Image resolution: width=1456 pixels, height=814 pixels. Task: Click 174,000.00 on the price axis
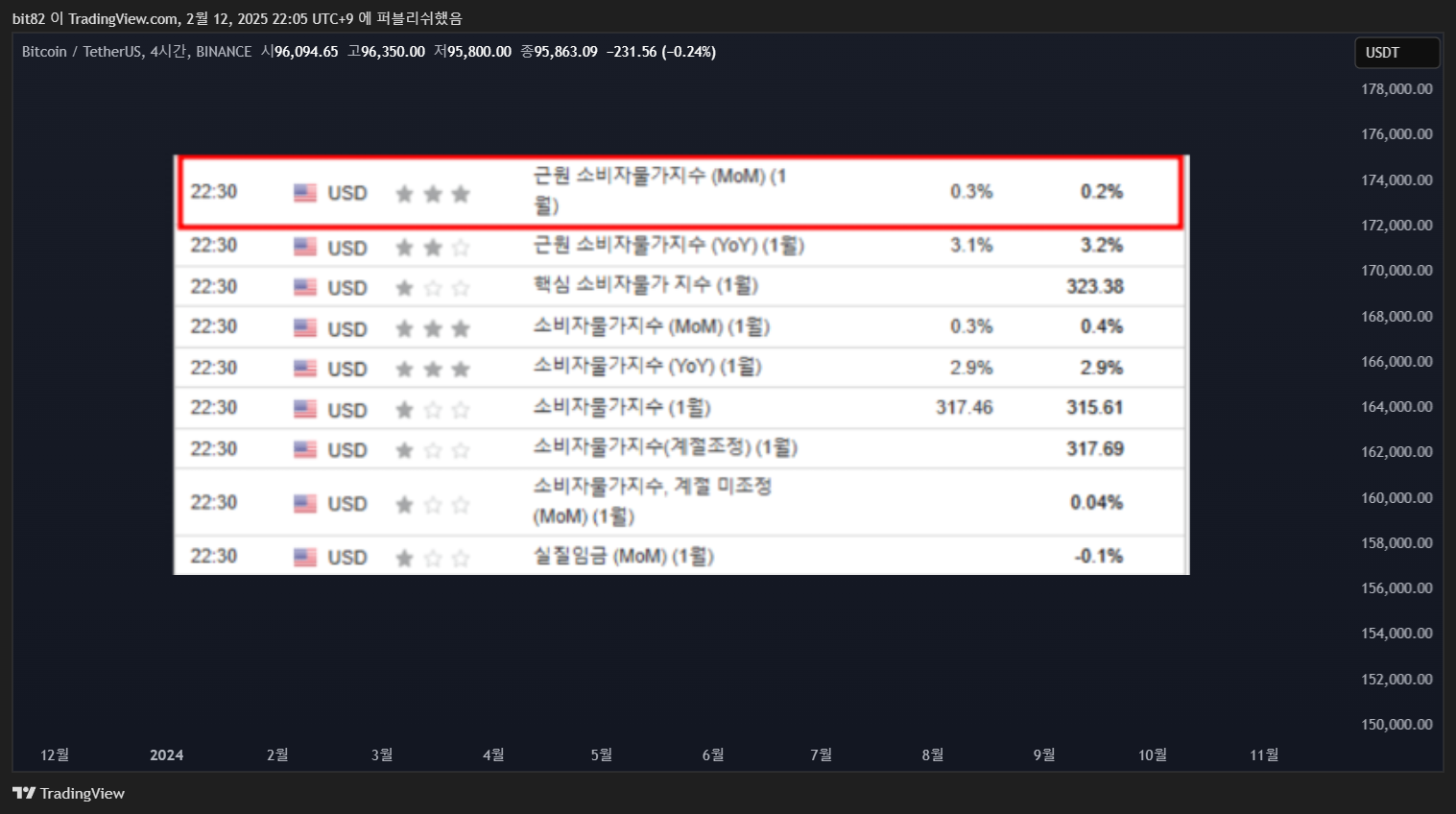[x=1396, y=180]
